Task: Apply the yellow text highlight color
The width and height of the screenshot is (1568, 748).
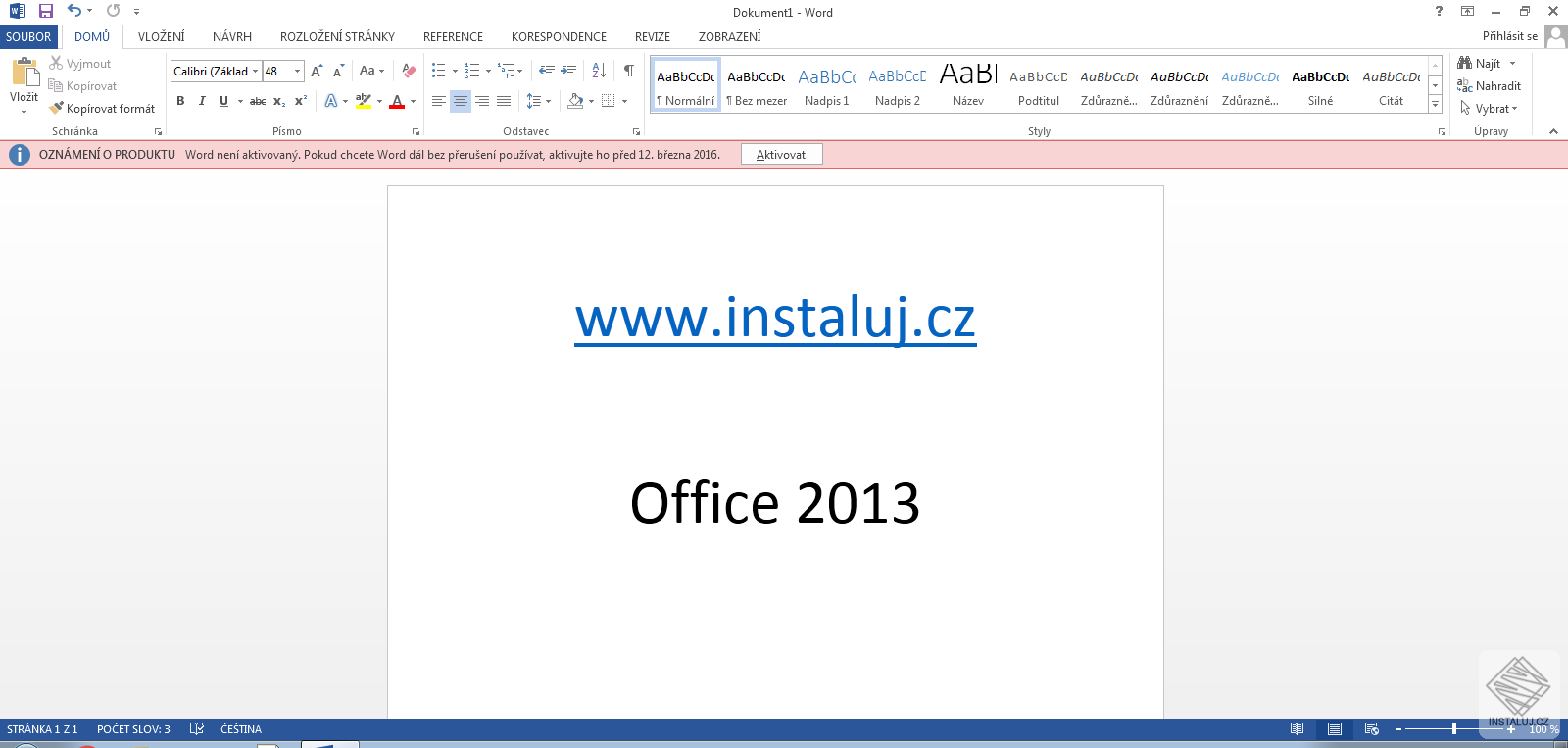Action: click(x=364, y=101)
